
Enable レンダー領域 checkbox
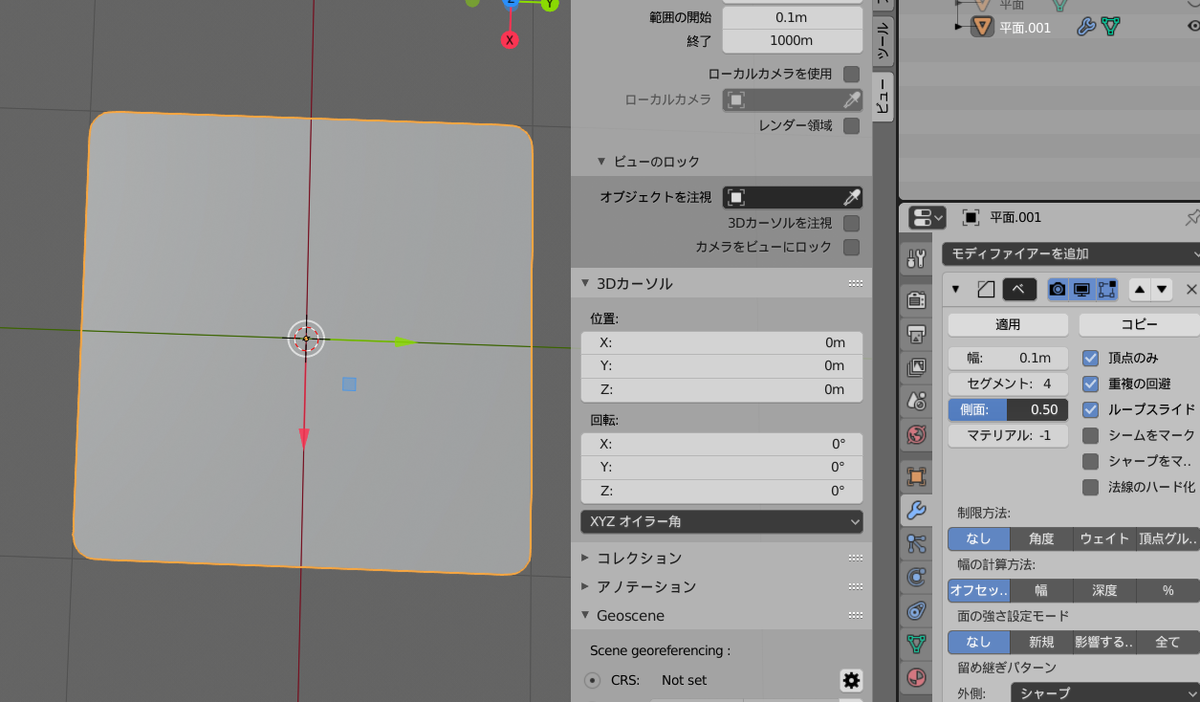pyautogui.click(x=851, y=126)
